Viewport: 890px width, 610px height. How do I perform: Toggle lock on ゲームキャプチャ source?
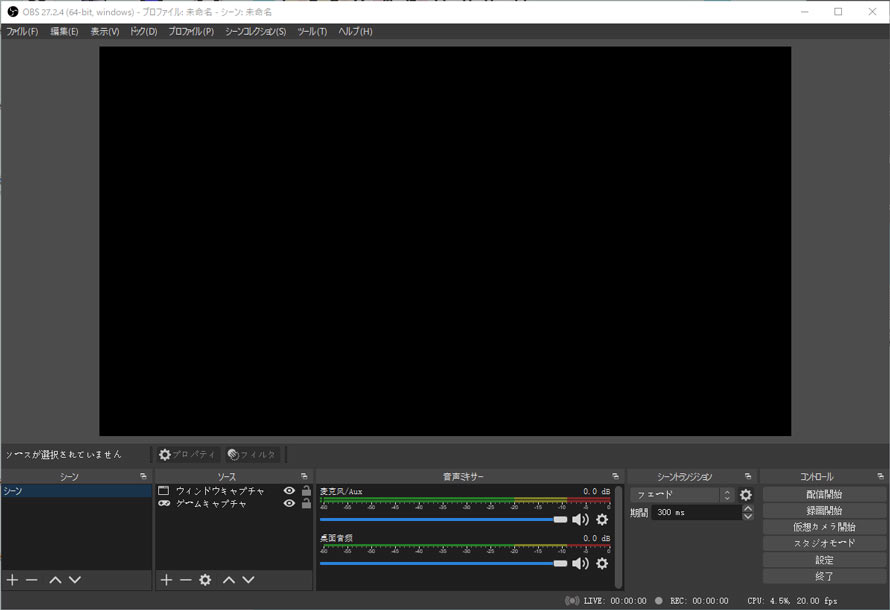[x=306, y=503]
